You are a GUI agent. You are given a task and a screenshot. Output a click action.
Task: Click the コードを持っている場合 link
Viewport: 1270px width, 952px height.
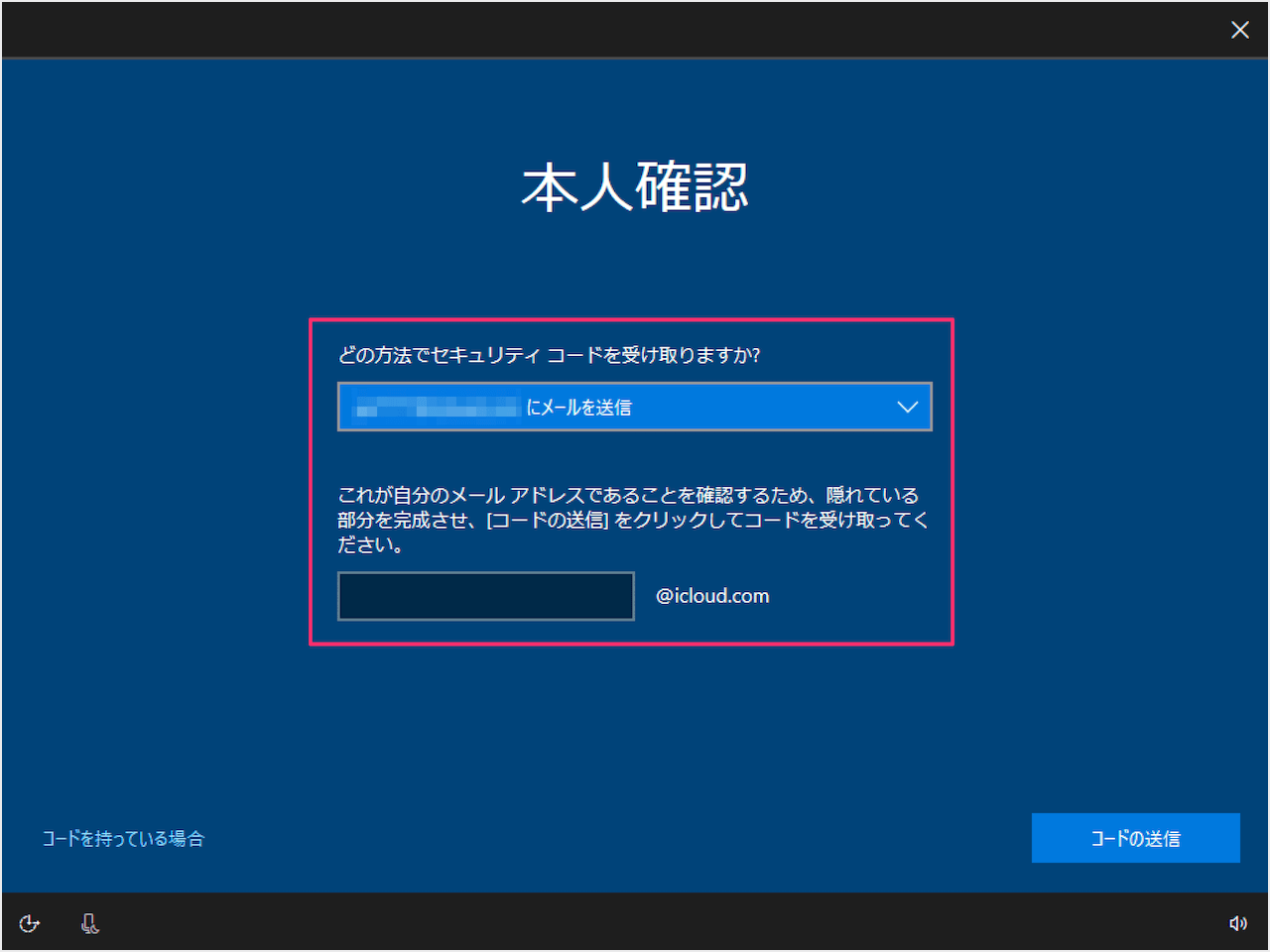[123, 839]
